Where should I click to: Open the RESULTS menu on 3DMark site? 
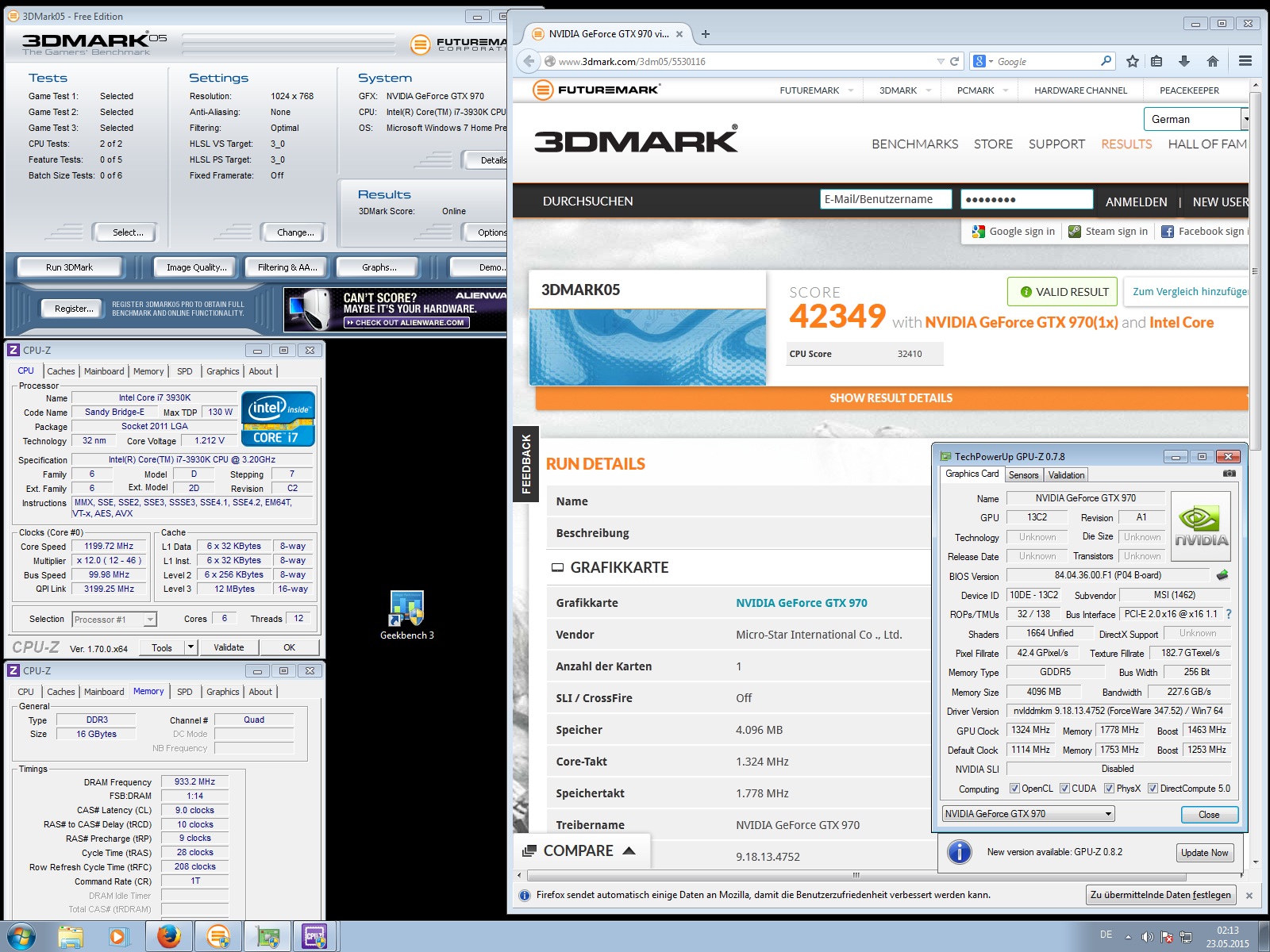pyautogui.click(x=1126, y=144)
